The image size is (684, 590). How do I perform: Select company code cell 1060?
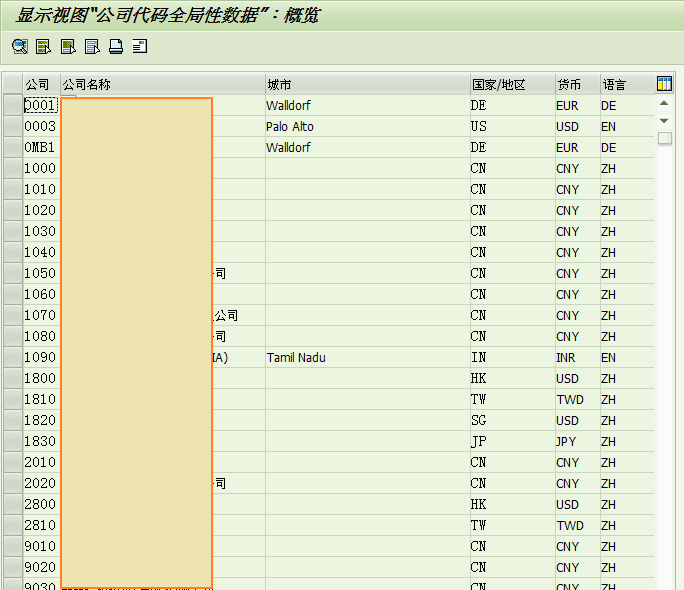tap(41, 294)
